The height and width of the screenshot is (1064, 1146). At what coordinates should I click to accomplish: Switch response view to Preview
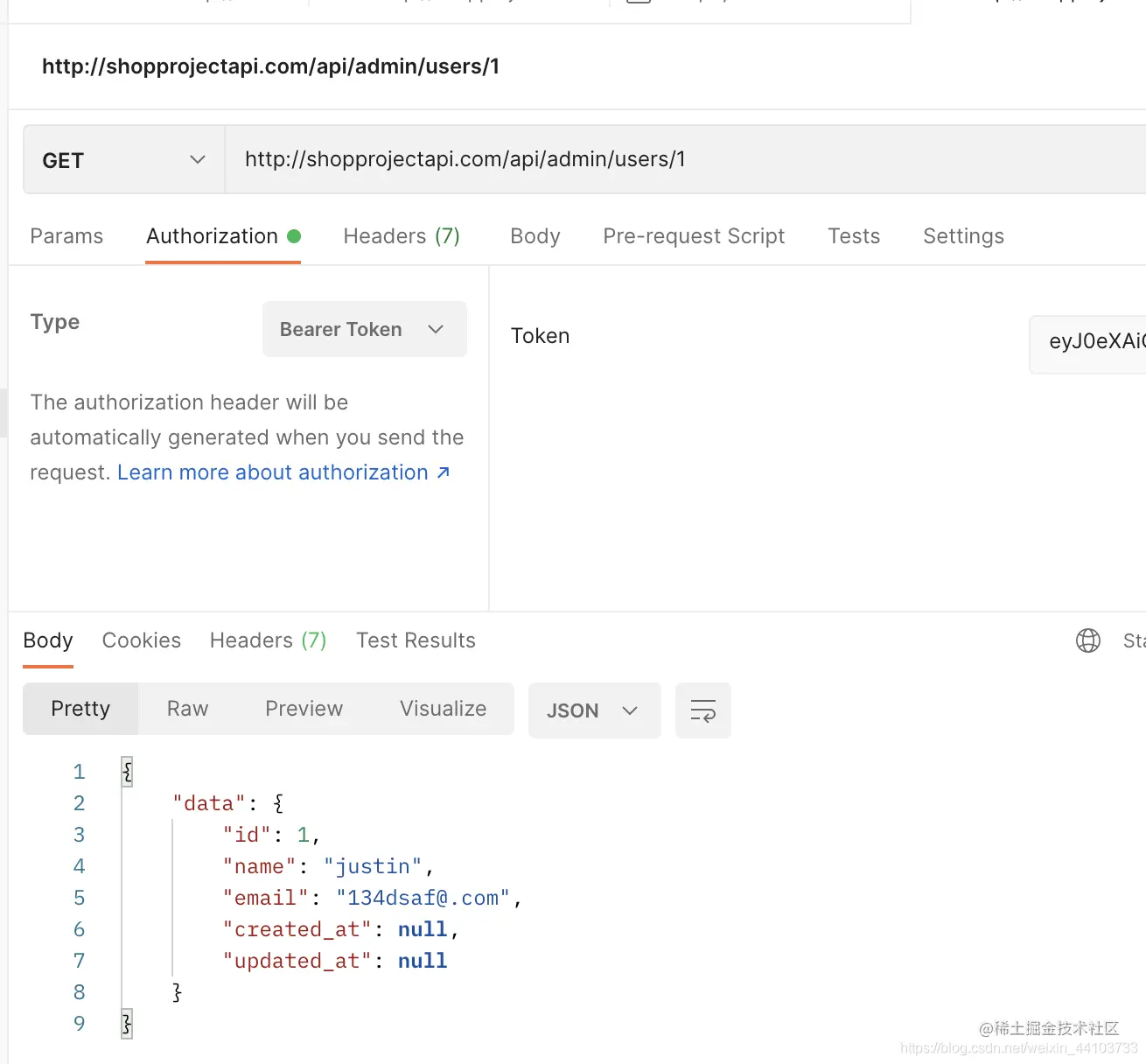304,709
